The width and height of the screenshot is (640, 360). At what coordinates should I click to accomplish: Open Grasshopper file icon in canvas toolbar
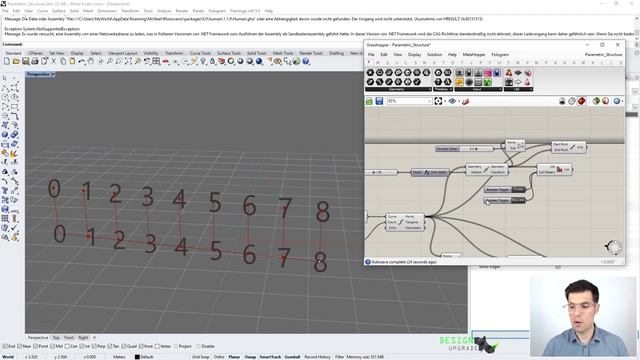369,101
